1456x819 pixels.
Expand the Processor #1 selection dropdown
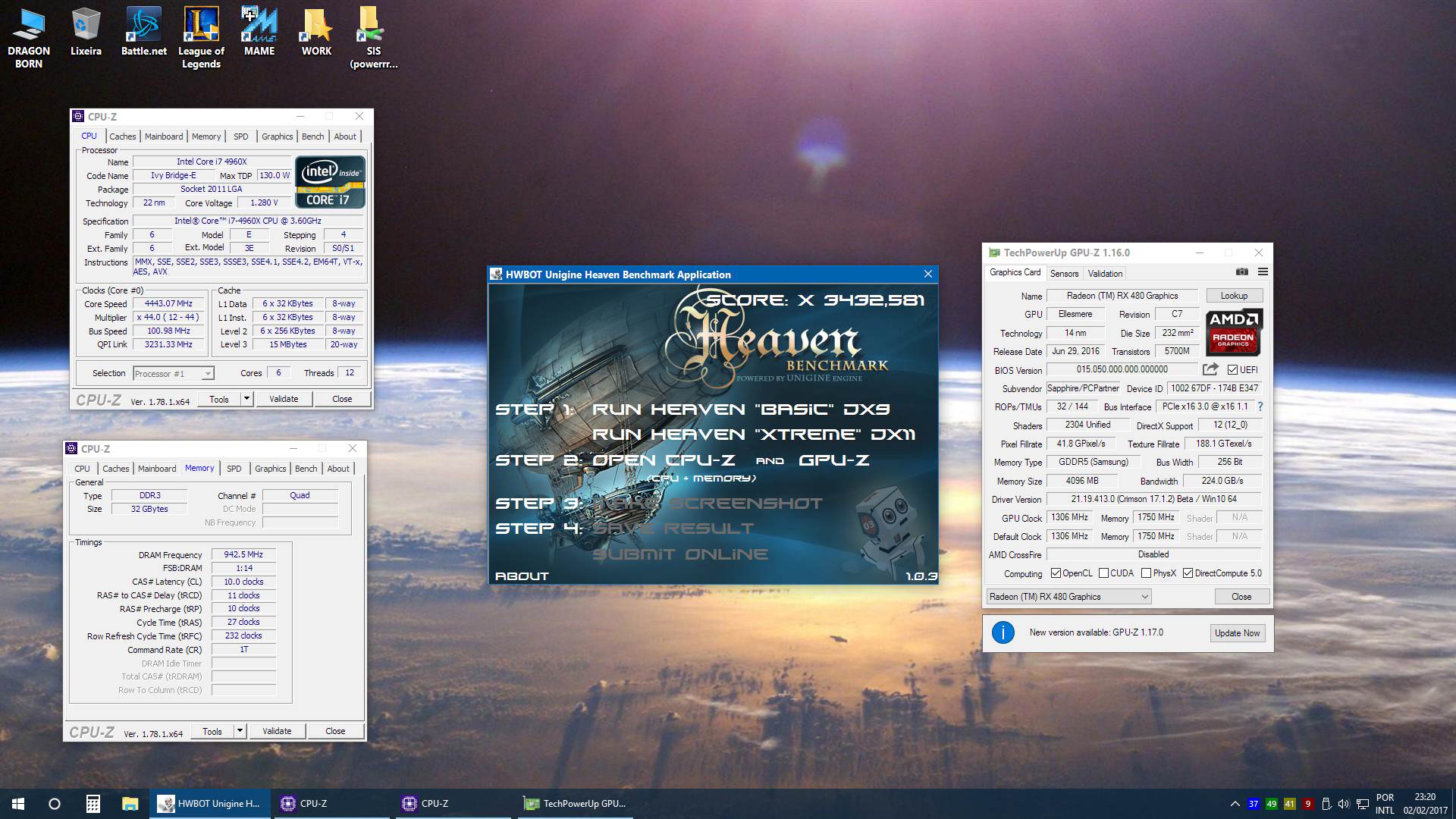[207, 373]
